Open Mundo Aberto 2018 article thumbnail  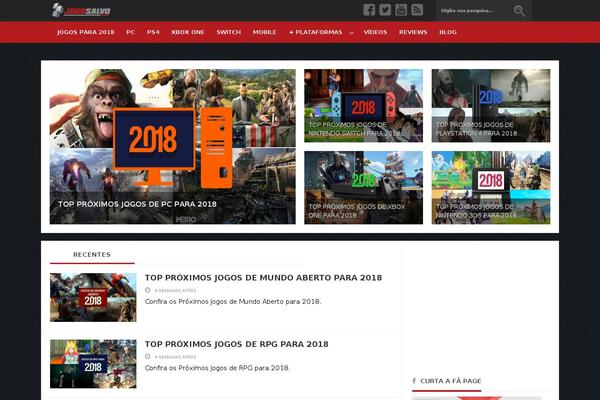tap(93, 297)
